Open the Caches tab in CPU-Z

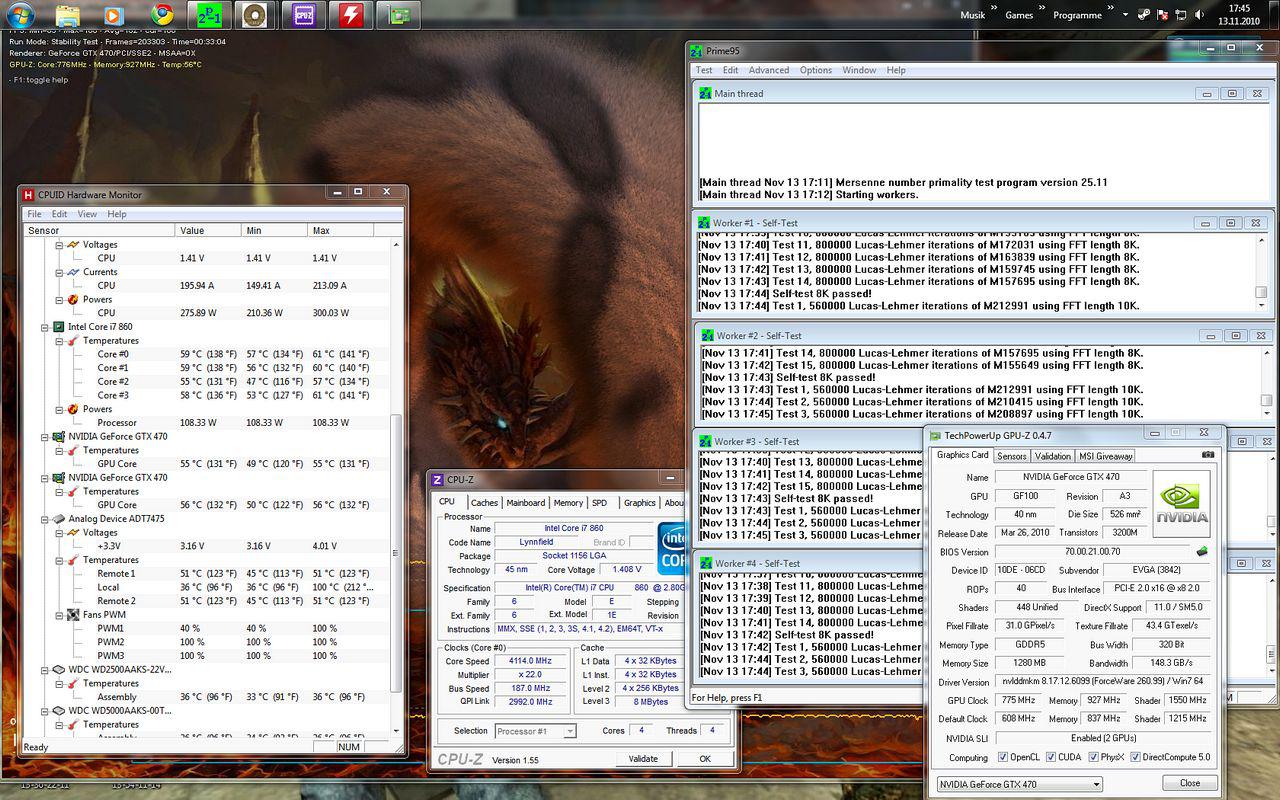click(484, 503)
